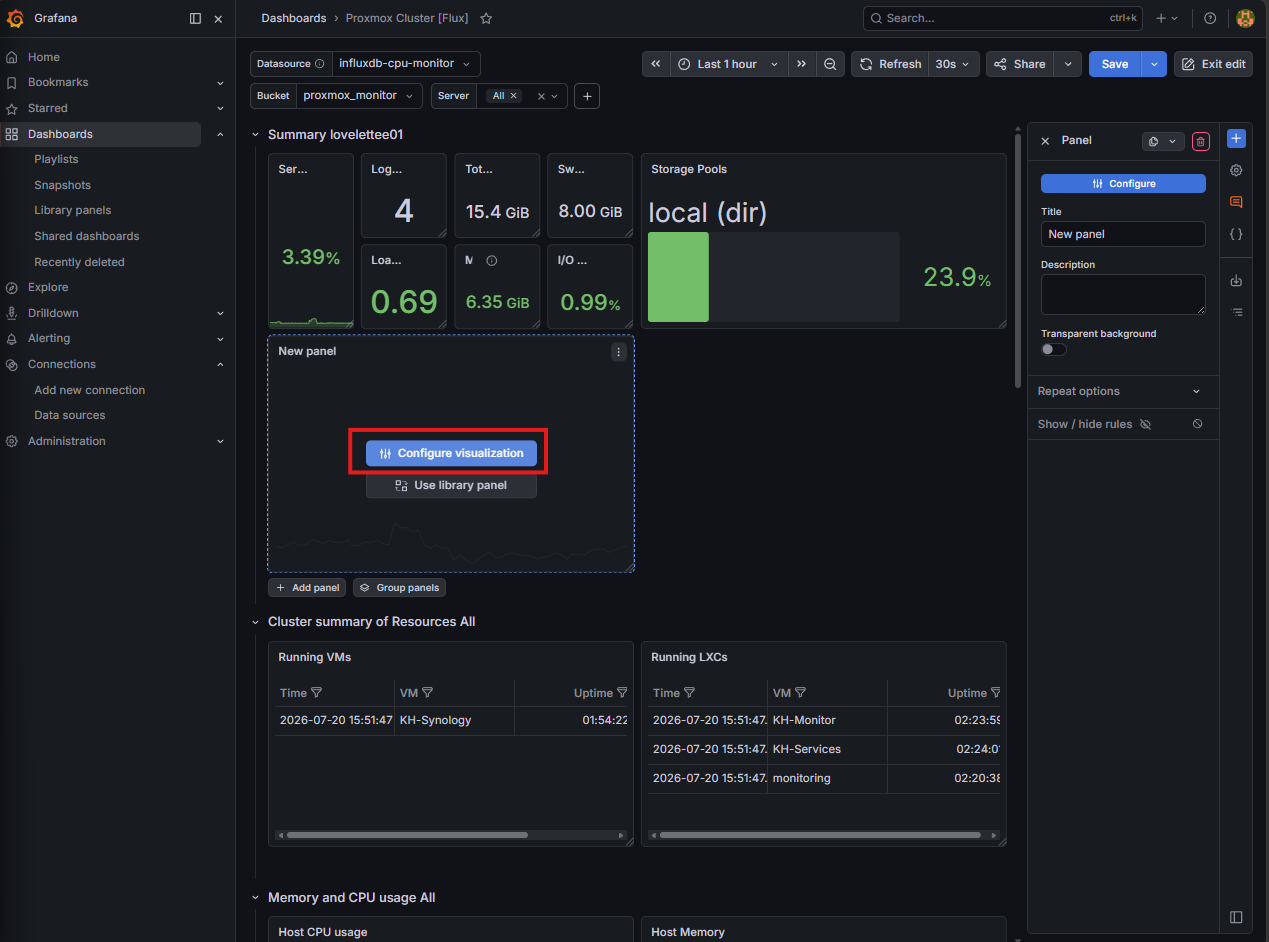Expand the Administration menu section
This screenshot has height=942, width=1269.
point(220,441)
